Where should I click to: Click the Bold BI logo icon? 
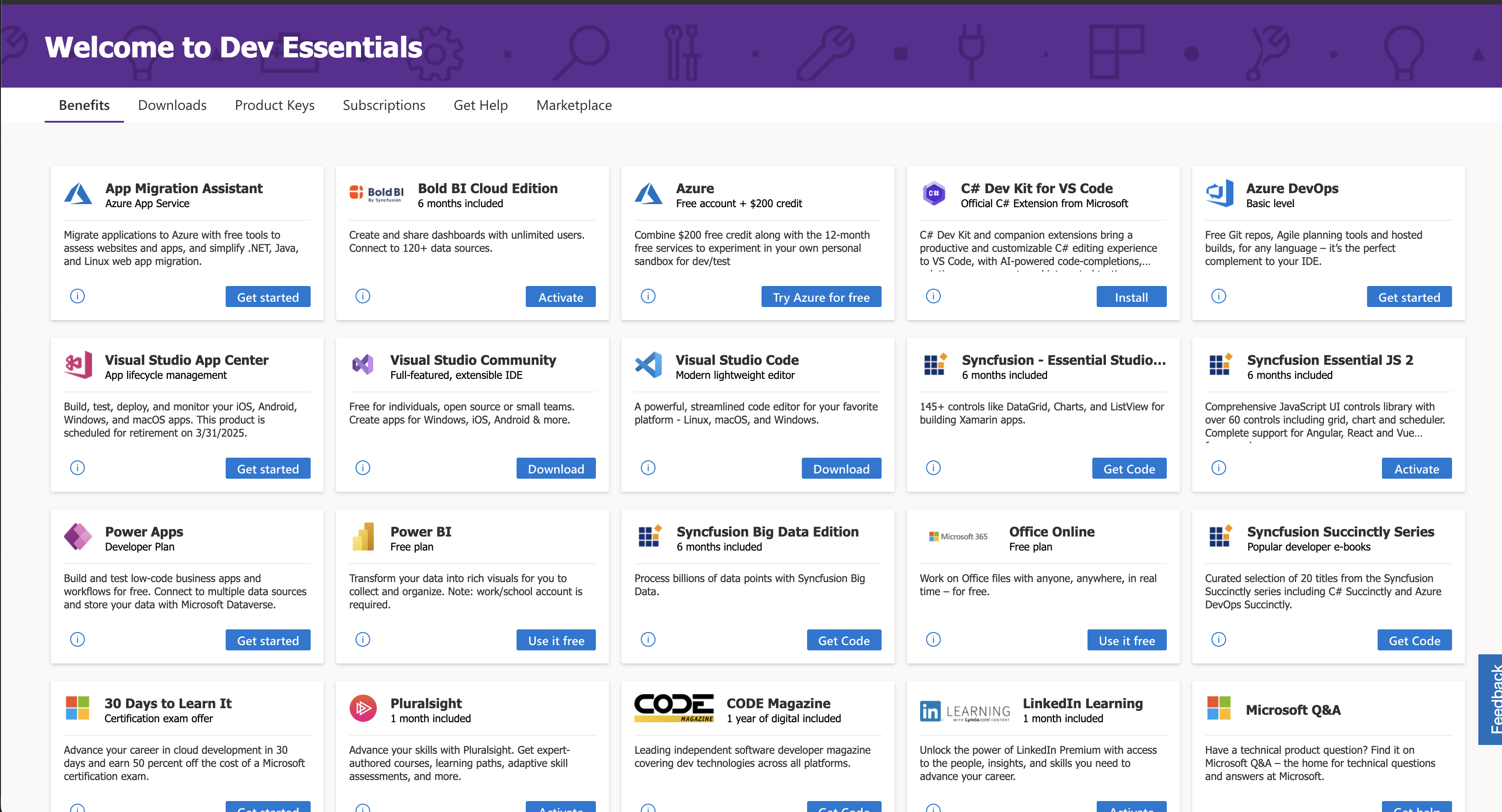coord(377,194)
